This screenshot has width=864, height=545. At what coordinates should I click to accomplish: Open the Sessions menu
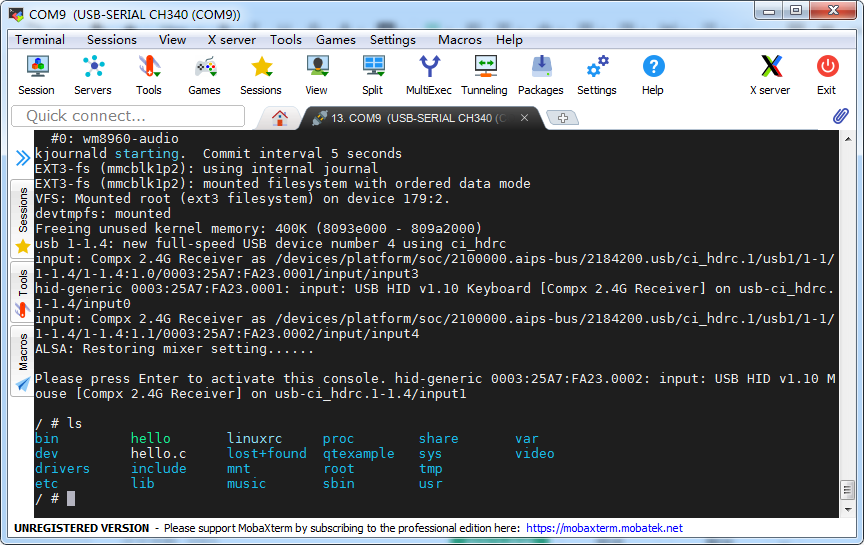click(x=112, y=40)
